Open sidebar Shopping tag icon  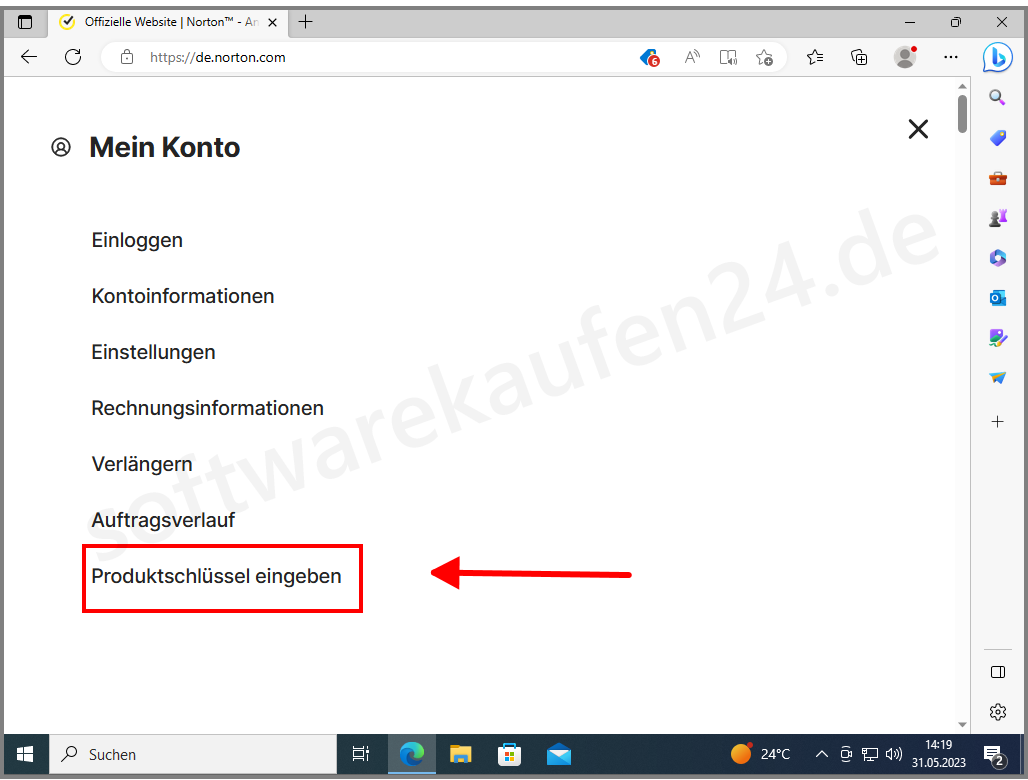point(998,138)
